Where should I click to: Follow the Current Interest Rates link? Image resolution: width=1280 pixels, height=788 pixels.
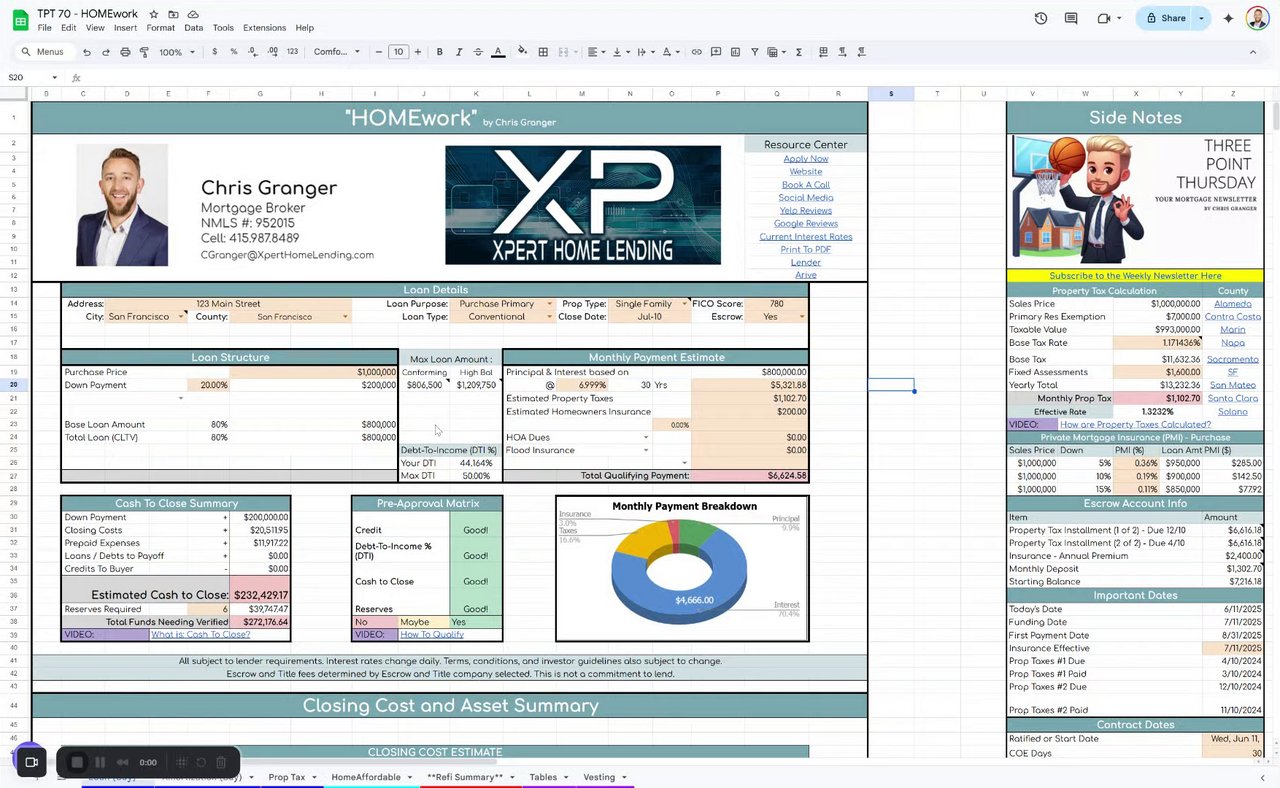pos(805,237)
